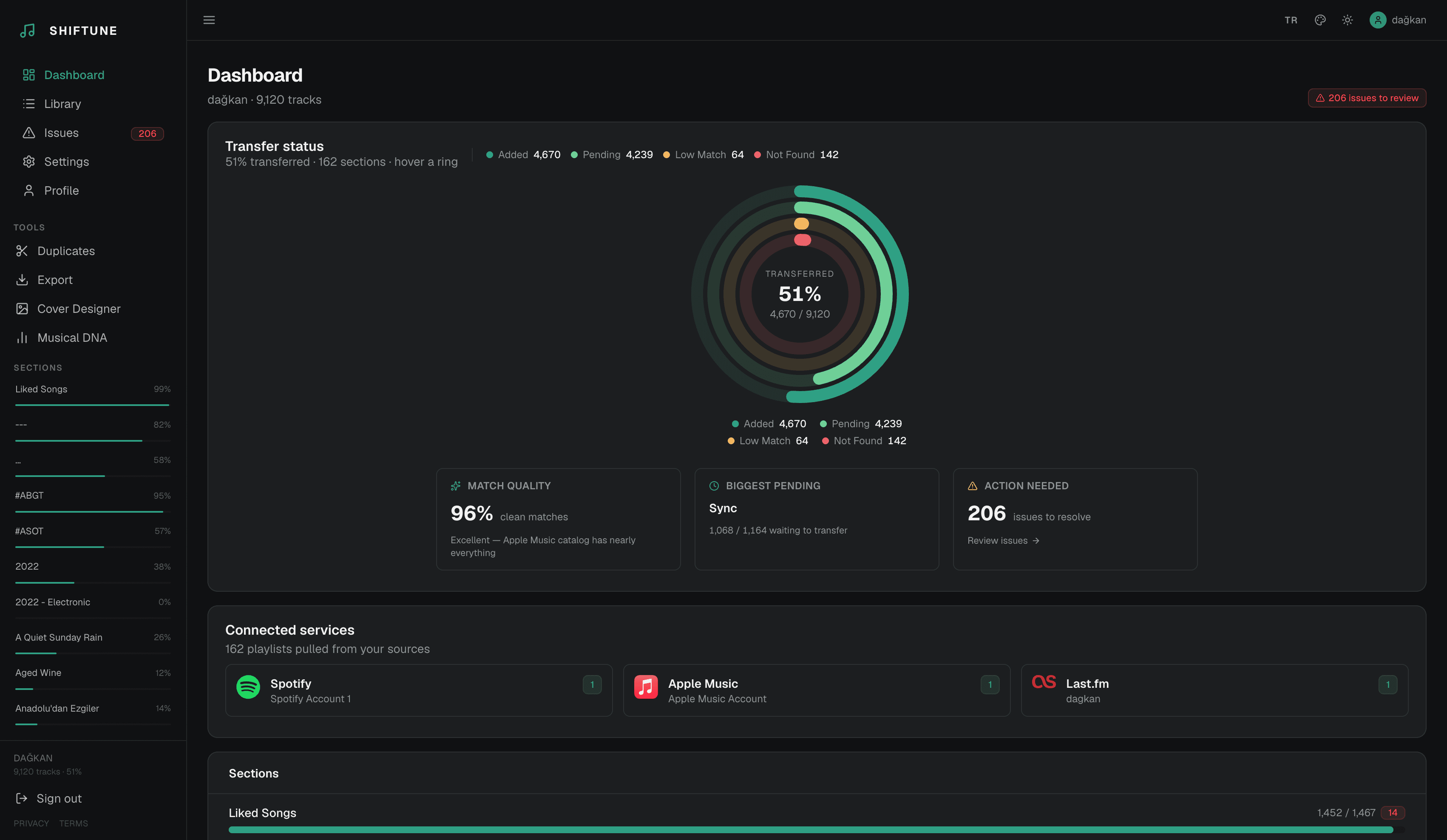Click '1,068 / 1,164 waiting to transfer' text
The width and height of the screenshot is (1447, 840).
pyautogui.click(x=778, y=531)
